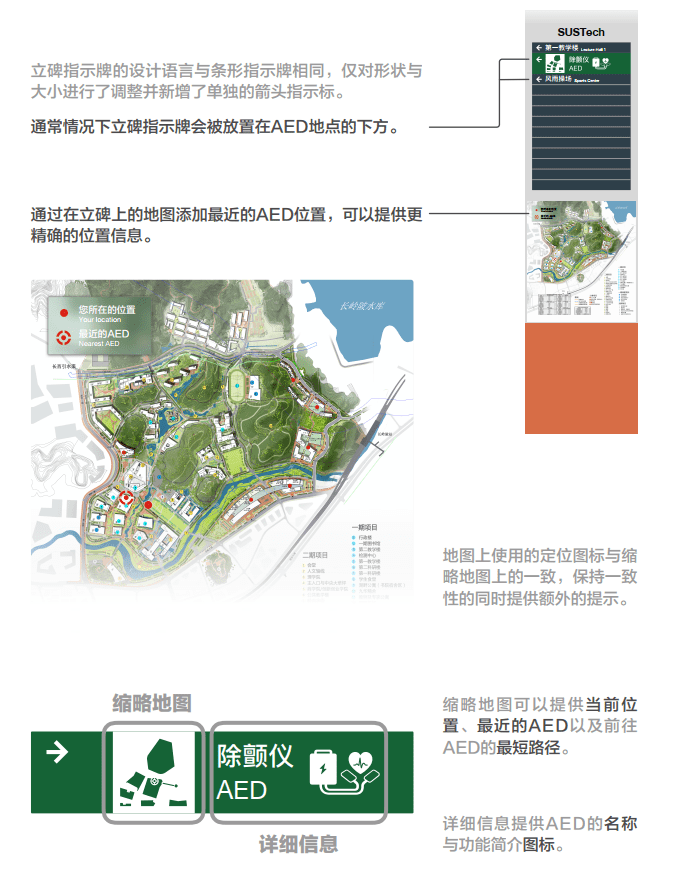
Task: Click the 缩略地图 label
Action: [151, 703]
